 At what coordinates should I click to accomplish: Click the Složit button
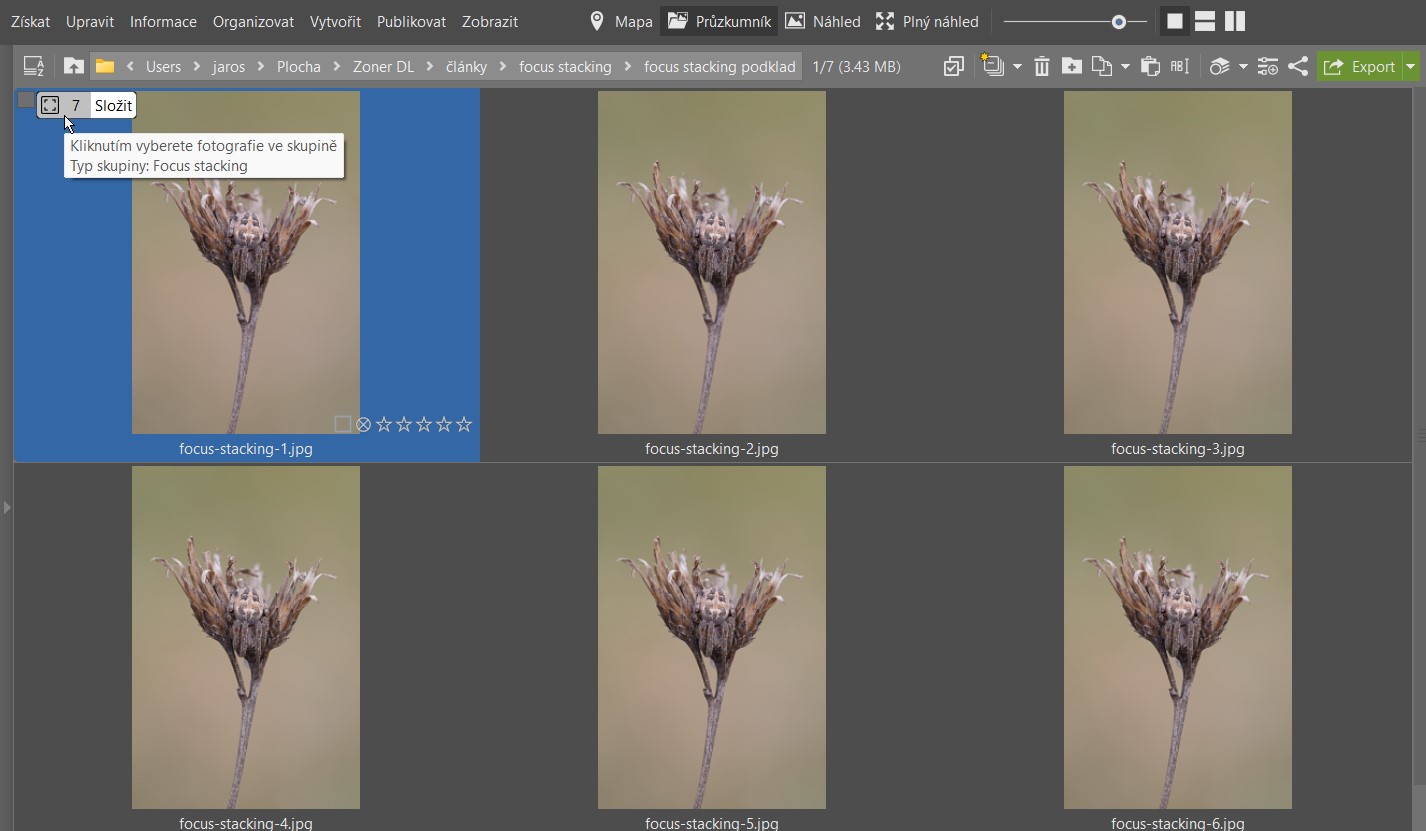(113, 105)
